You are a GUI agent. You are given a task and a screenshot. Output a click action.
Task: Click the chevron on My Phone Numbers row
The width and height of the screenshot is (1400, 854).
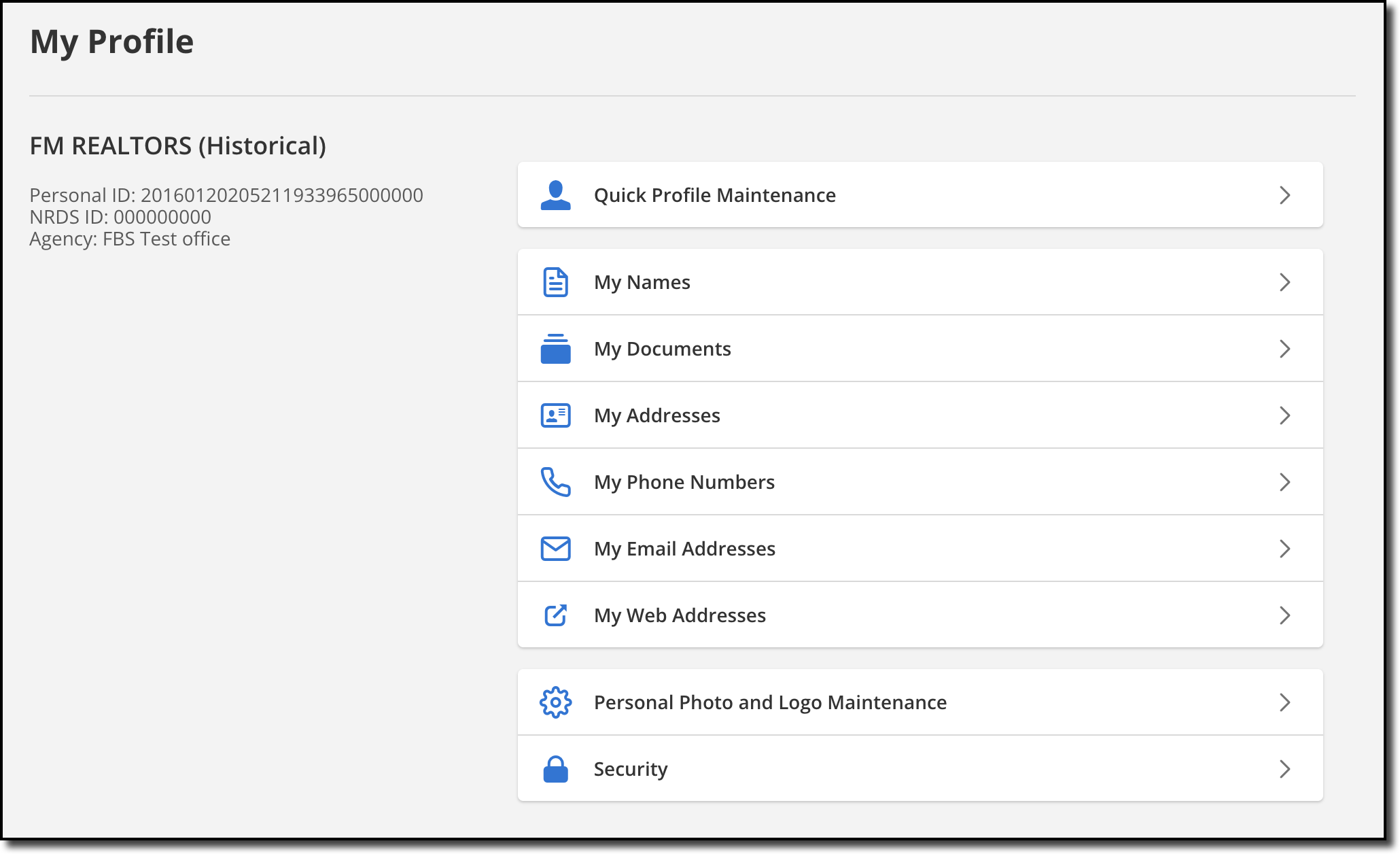pos(1284,482)
